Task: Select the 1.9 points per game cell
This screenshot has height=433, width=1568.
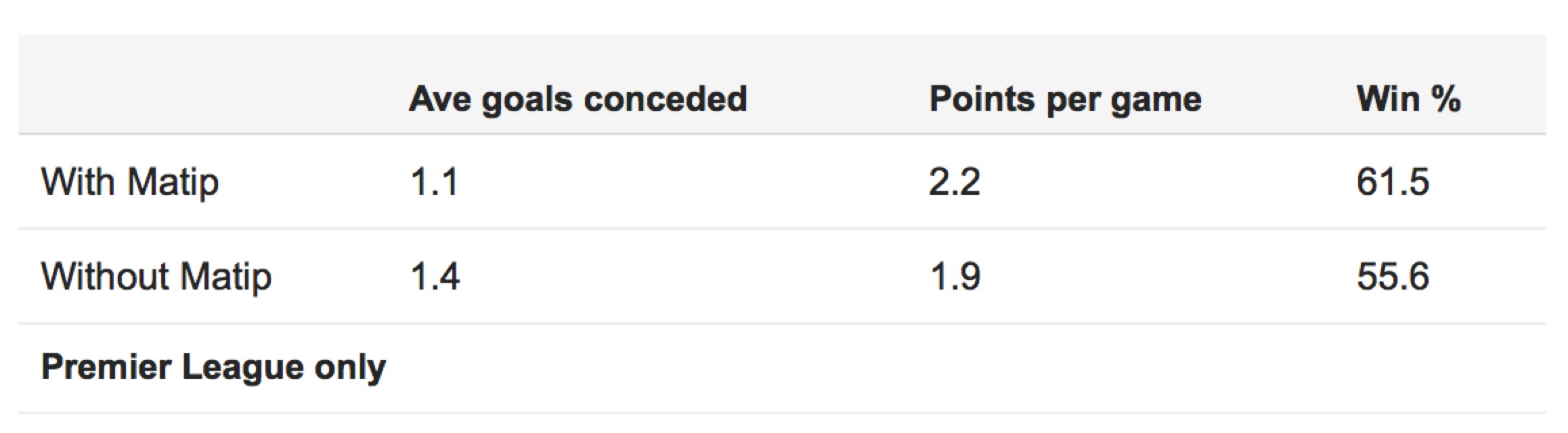Action: pos(955,277)
